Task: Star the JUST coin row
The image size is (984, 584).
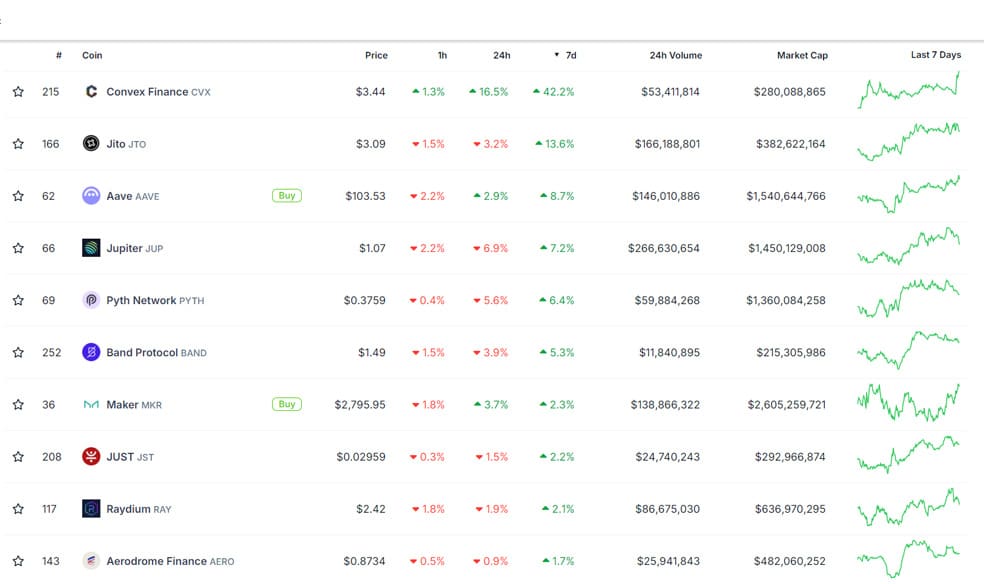Action: tap(18, 456)
